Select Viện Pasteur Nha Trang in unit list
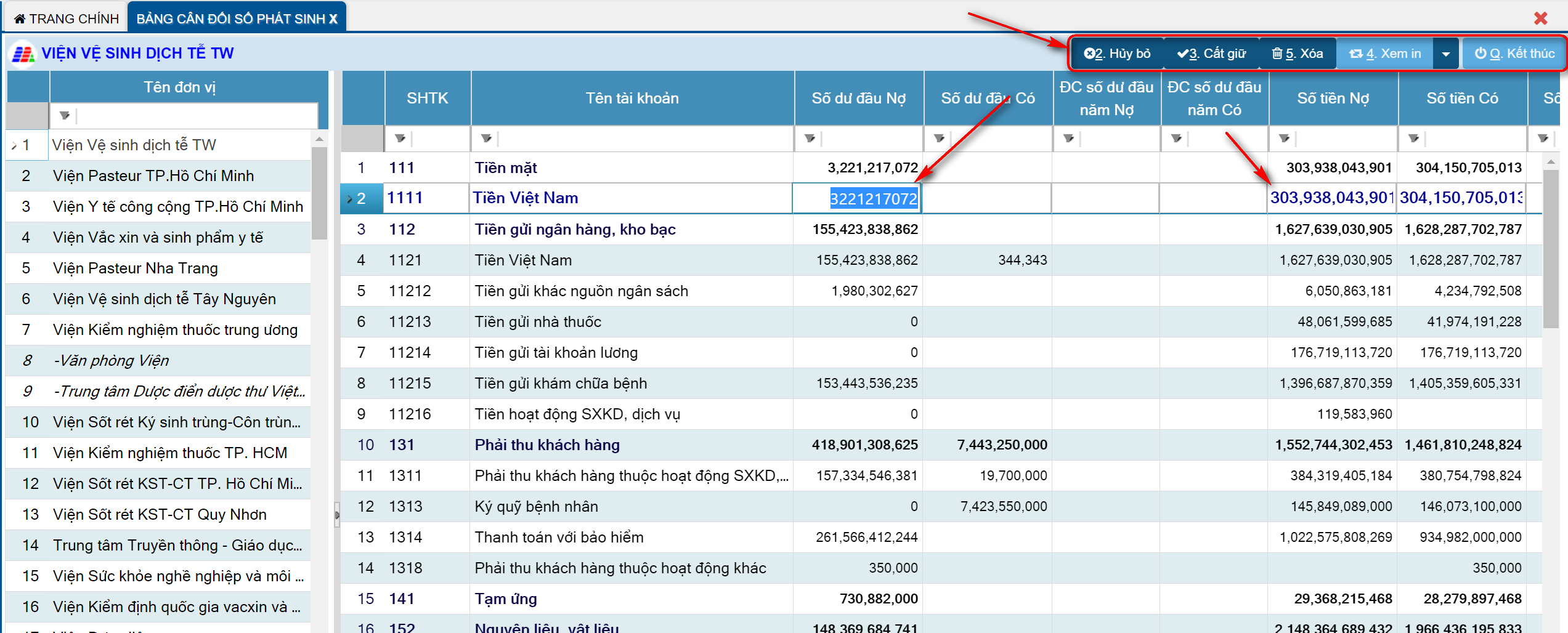Image resolution: width=1568 pixels, height=633 pixels. (x=136, y=268)
